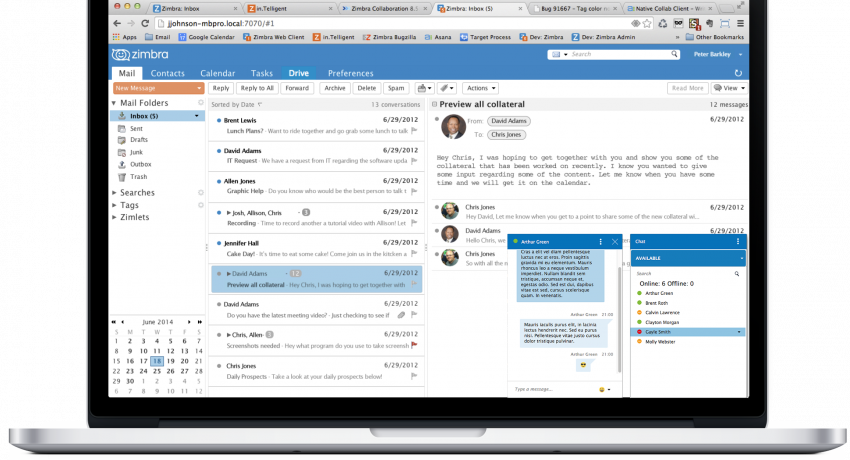Click the Mail Folders gear icon

201,102
